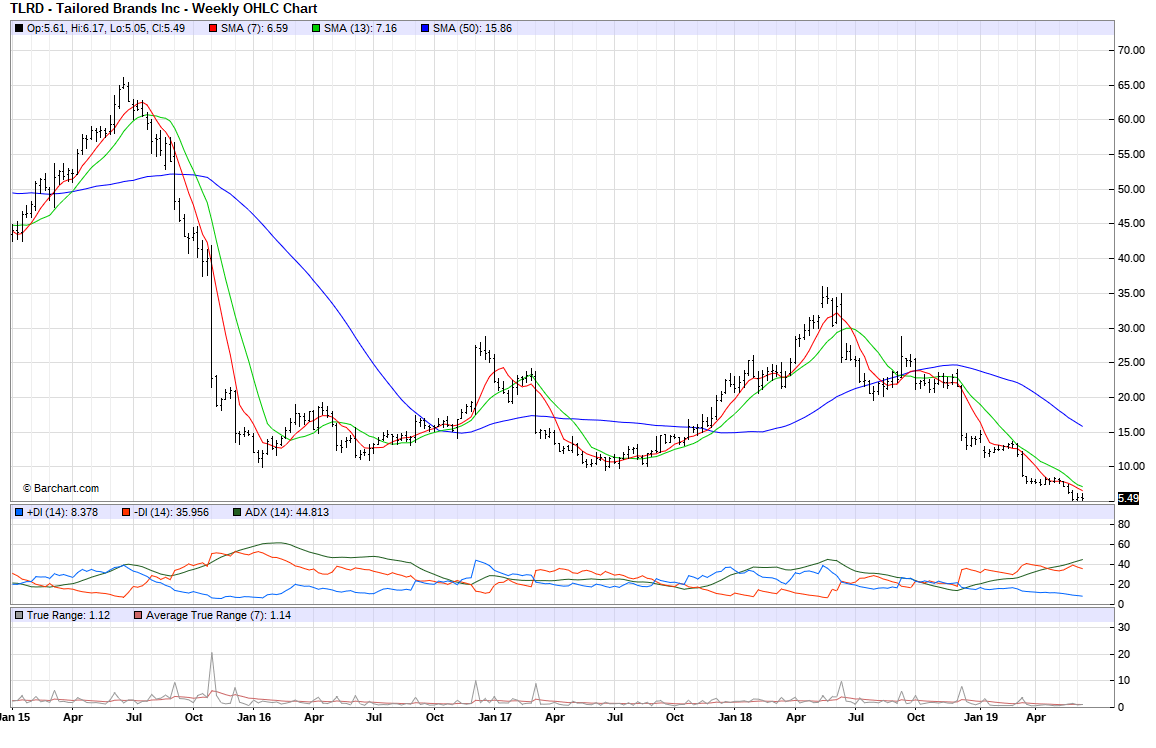Click the dark green ADX (14) legend swatch

[x=237, y=512]
